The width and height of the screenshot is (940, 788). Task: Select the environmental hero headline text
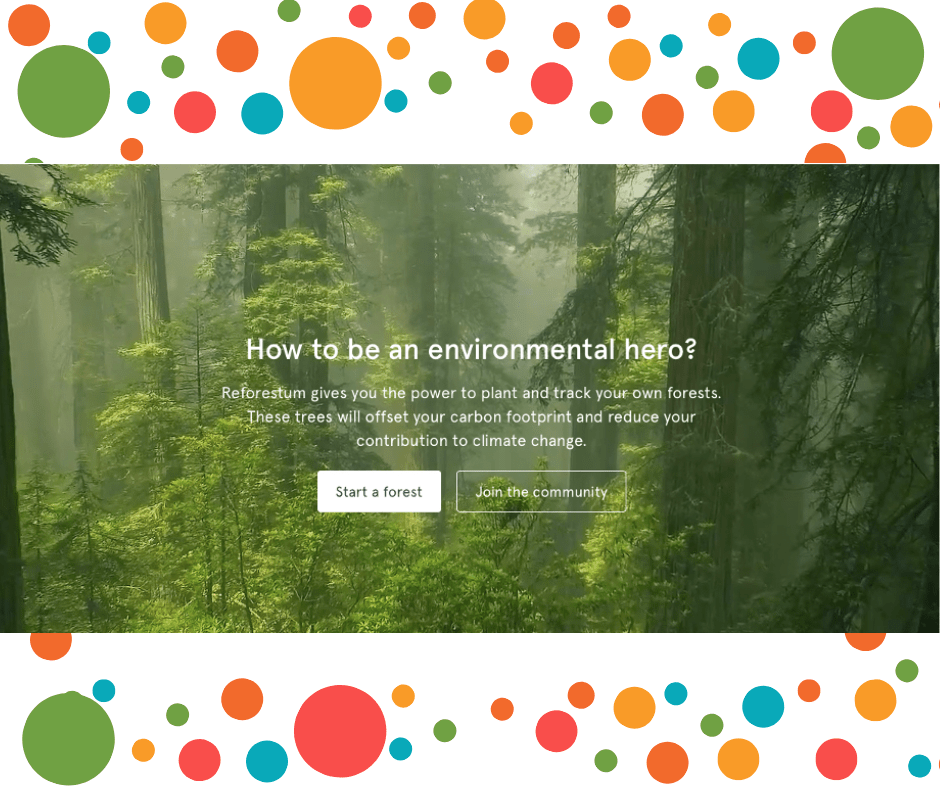tap(470, 350)
